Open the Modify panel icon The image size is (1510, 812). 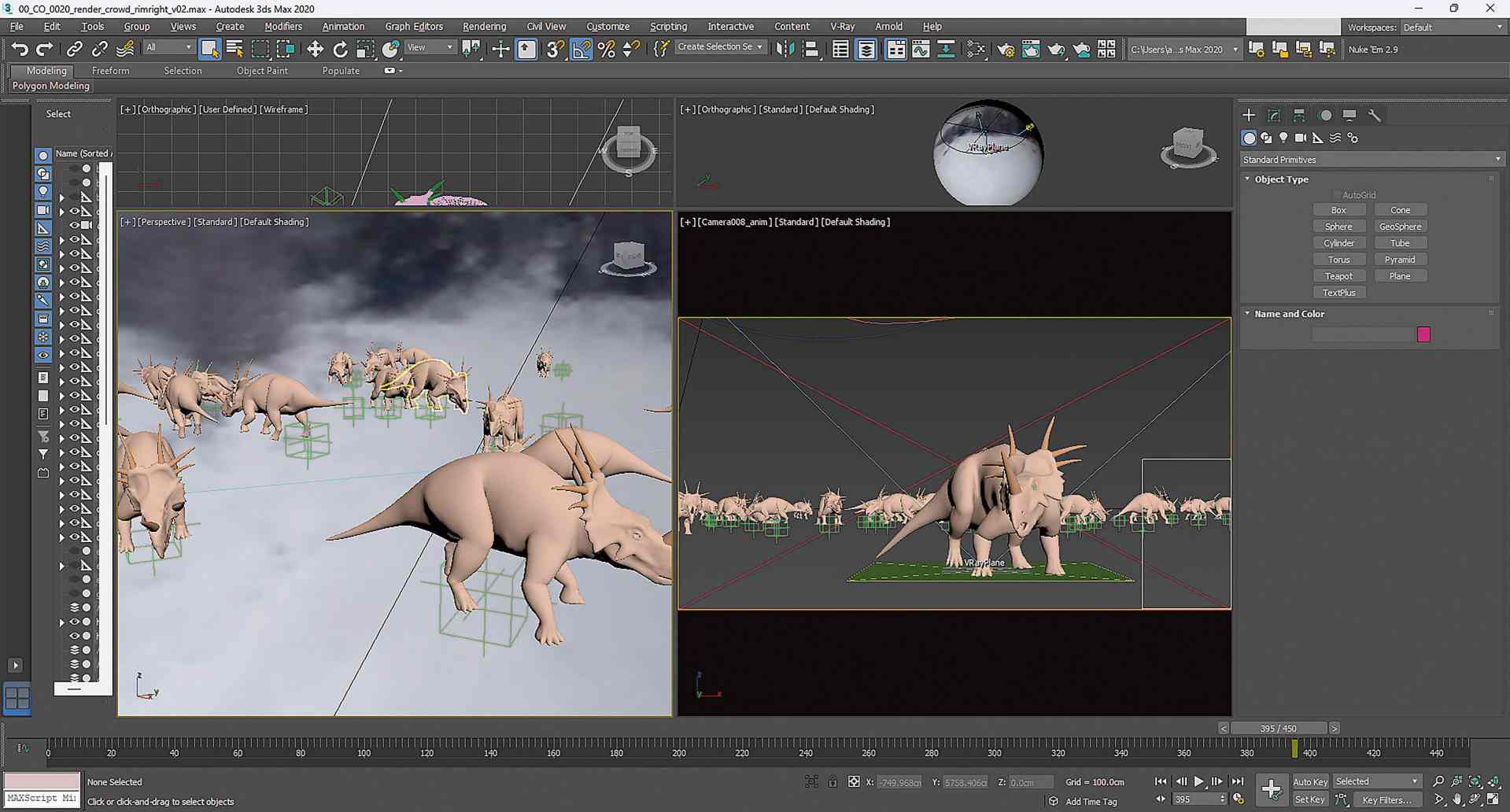pyautogui.click(x=1274, y=115)
